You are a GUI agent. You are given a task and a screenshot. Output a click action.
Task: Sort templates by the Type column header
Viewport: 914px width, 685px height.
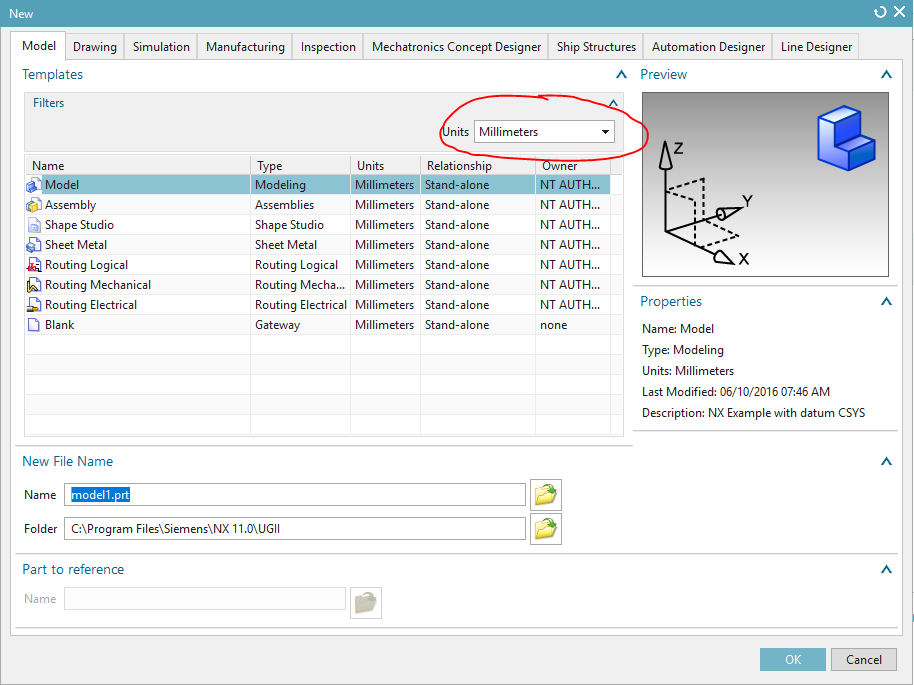[300, 166]
